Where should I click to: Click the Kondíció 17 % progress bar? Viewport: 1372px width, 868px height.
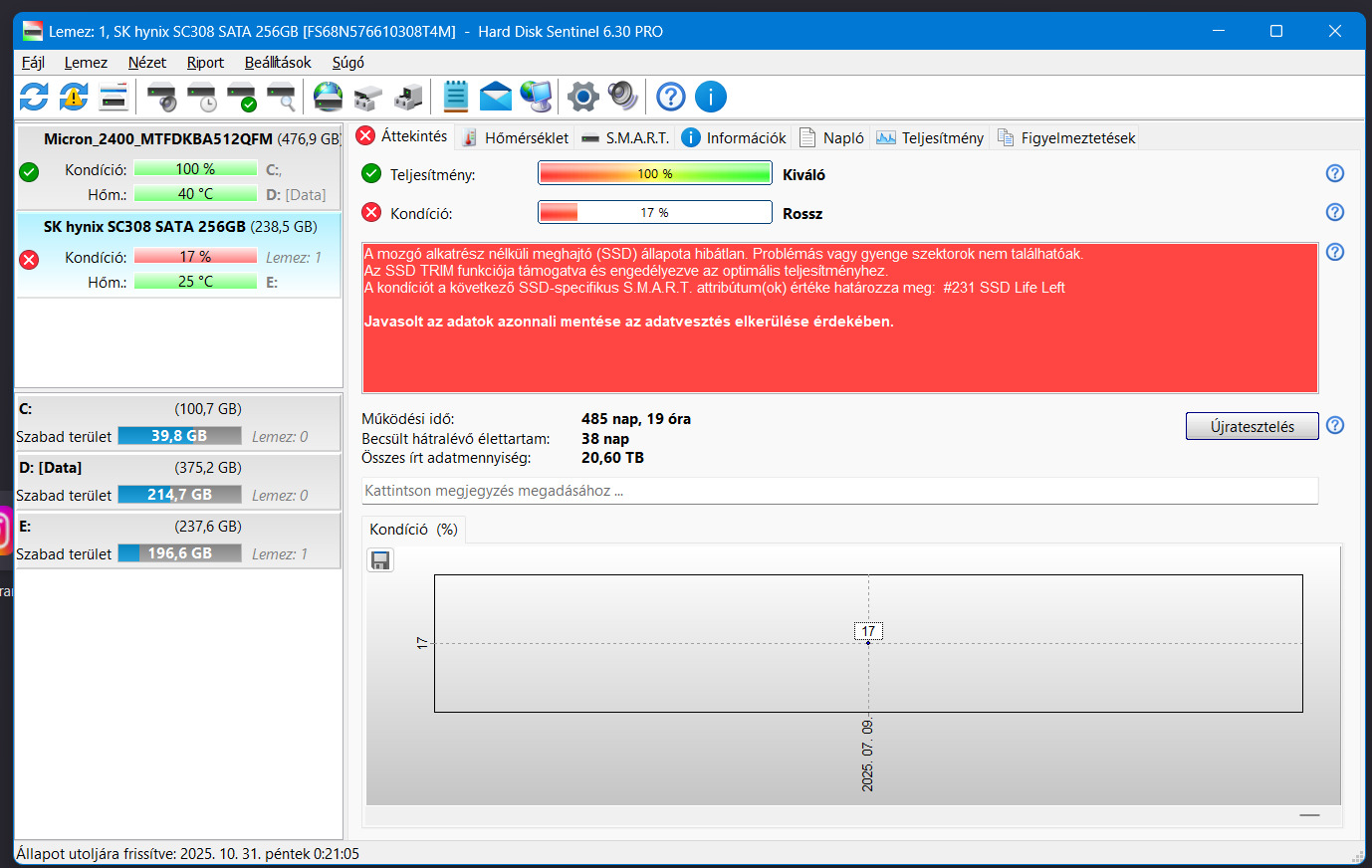(x=655, y=212)
